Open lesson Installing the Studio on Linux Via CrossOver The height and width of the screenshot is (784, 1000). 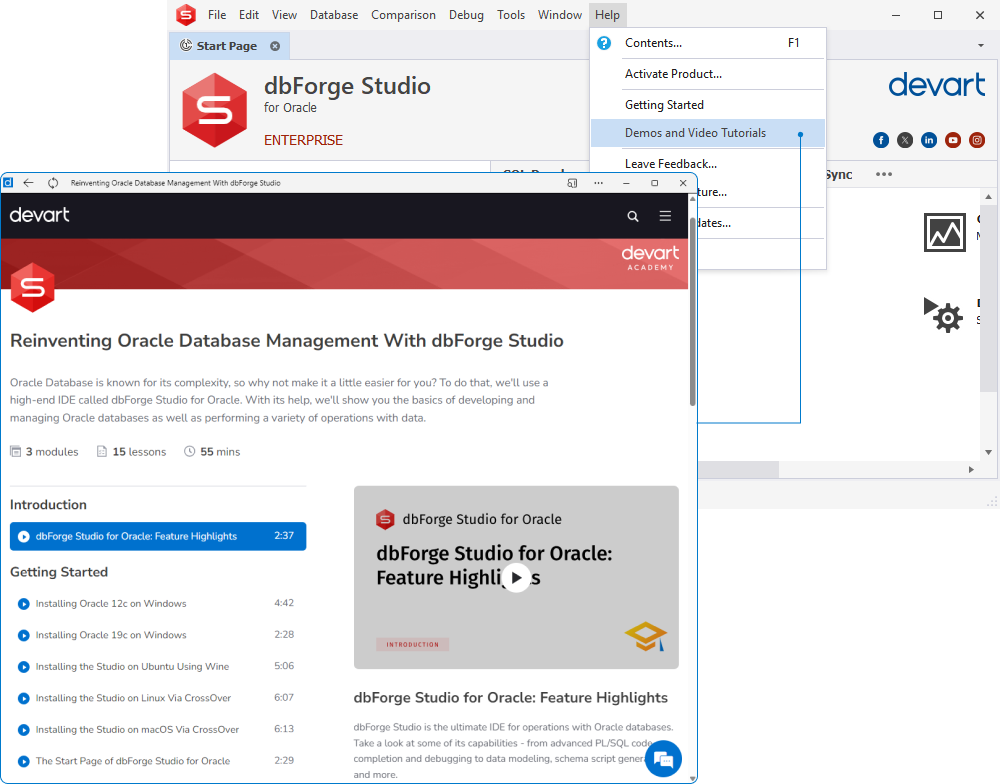tap(158, 698)
